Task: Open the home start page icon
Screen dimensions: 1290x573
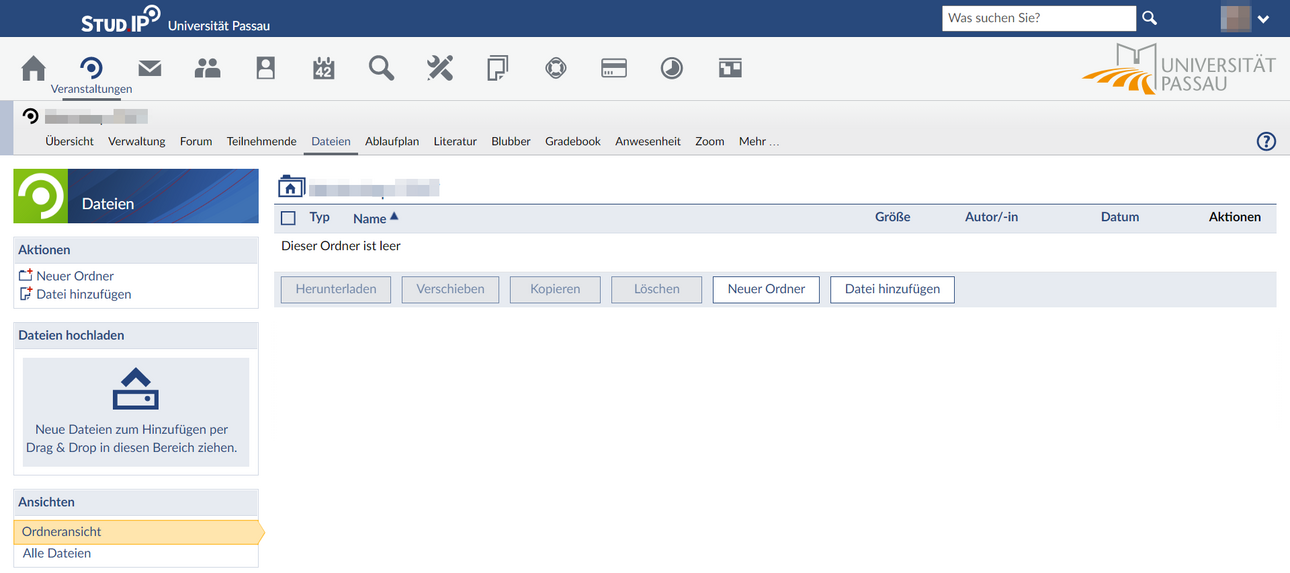Action: pyautogui.click(x=33, y=68)
